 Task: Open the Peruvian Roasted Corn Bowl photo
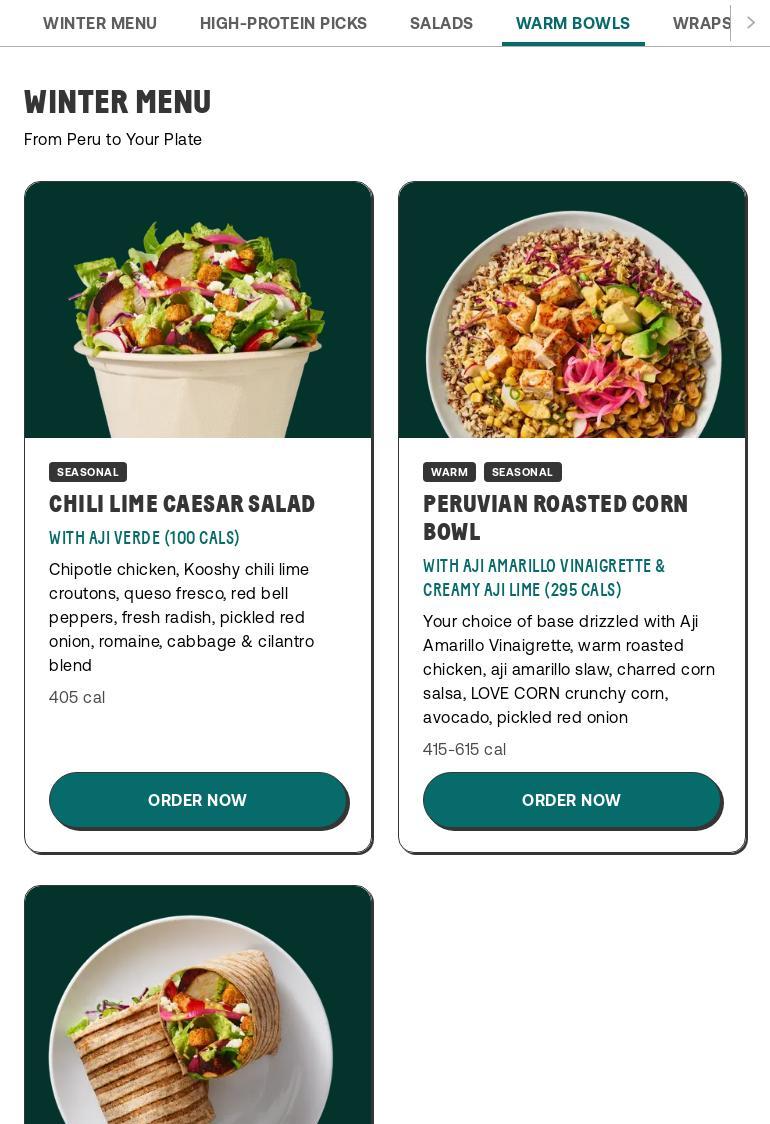pyautogui.click(x=572, y=310)
